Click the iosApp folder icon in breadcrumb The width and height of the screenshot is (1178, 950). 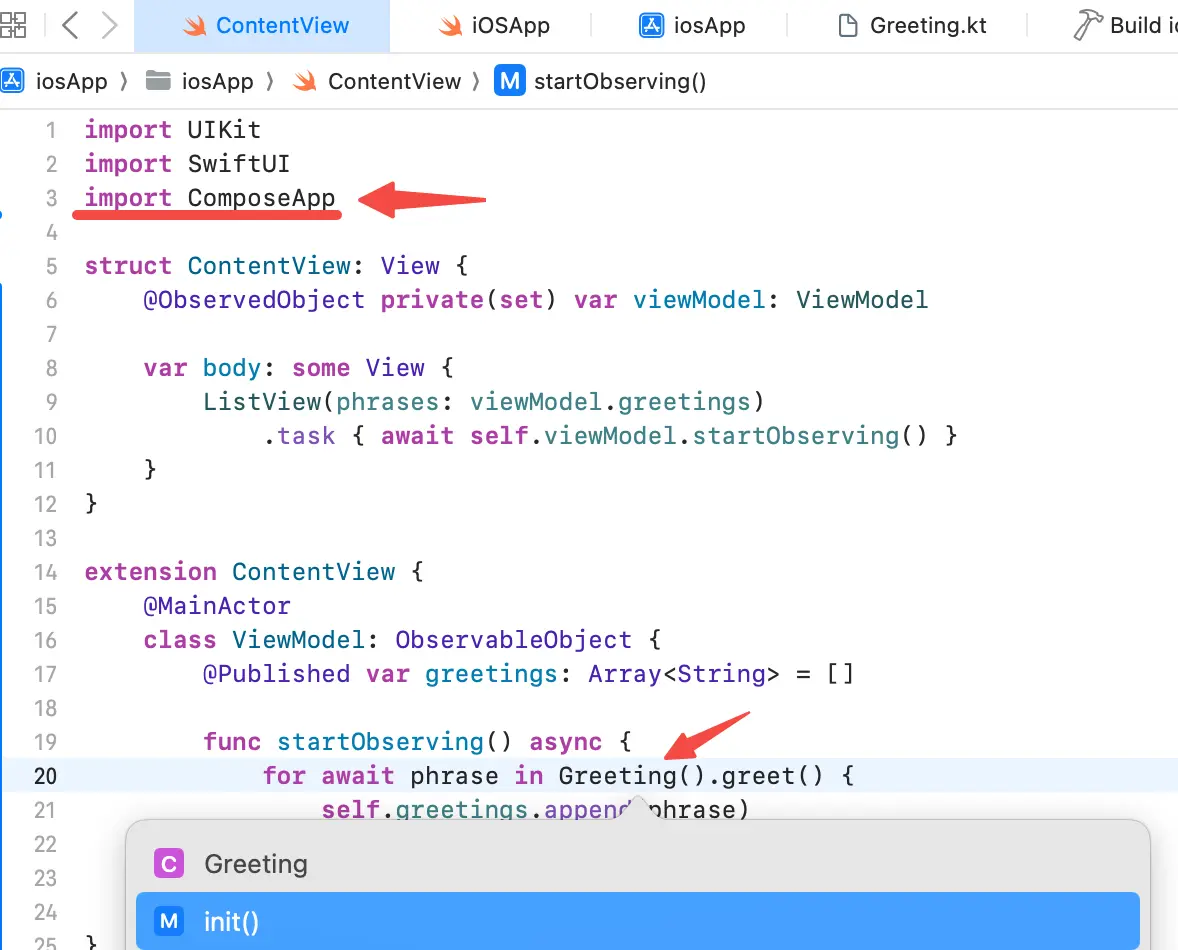(158, 81)
